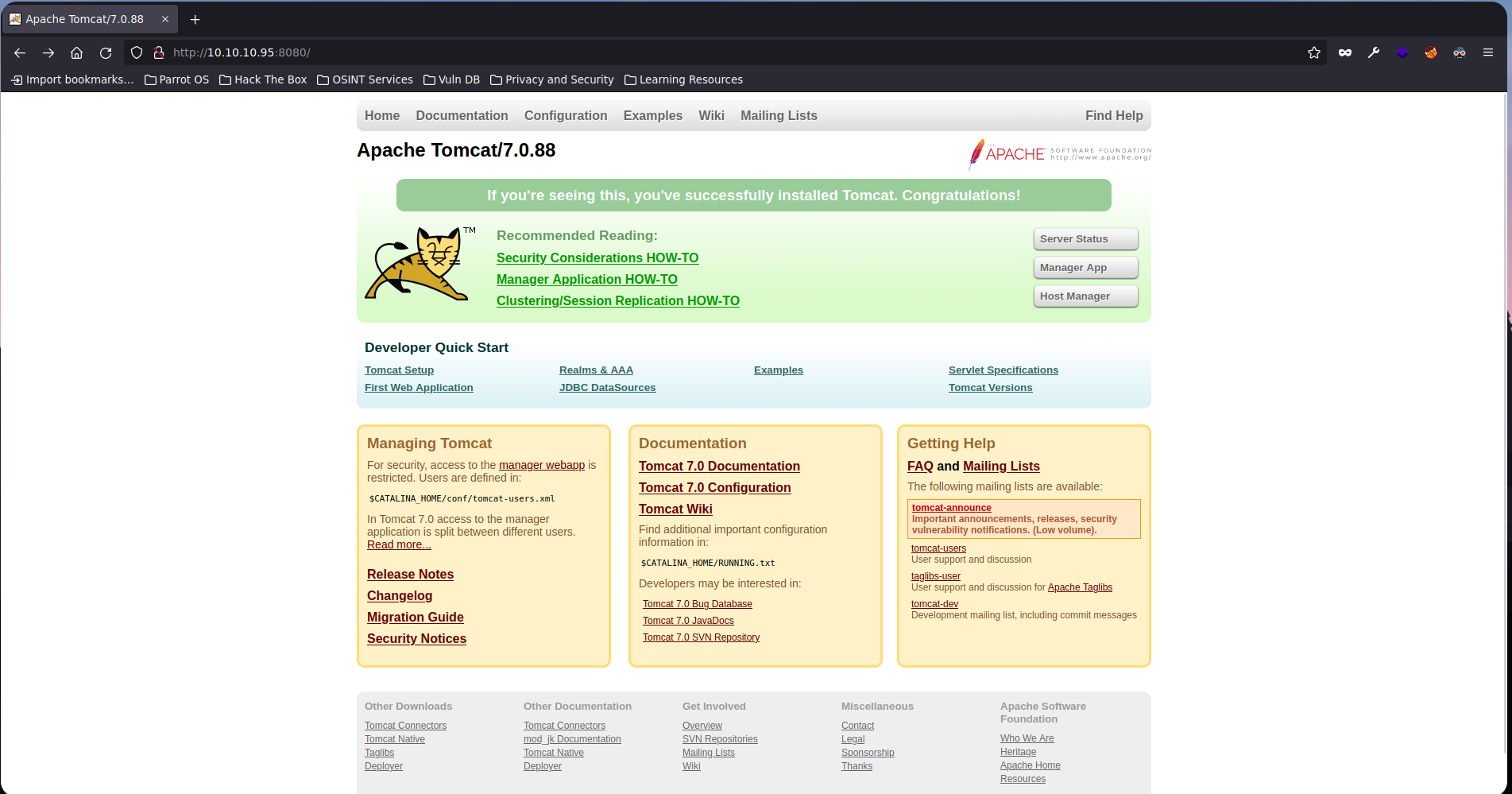Open Security Considerations HOW-TO link
Screen dimensions: 1512x794
(x=597, y=258)
